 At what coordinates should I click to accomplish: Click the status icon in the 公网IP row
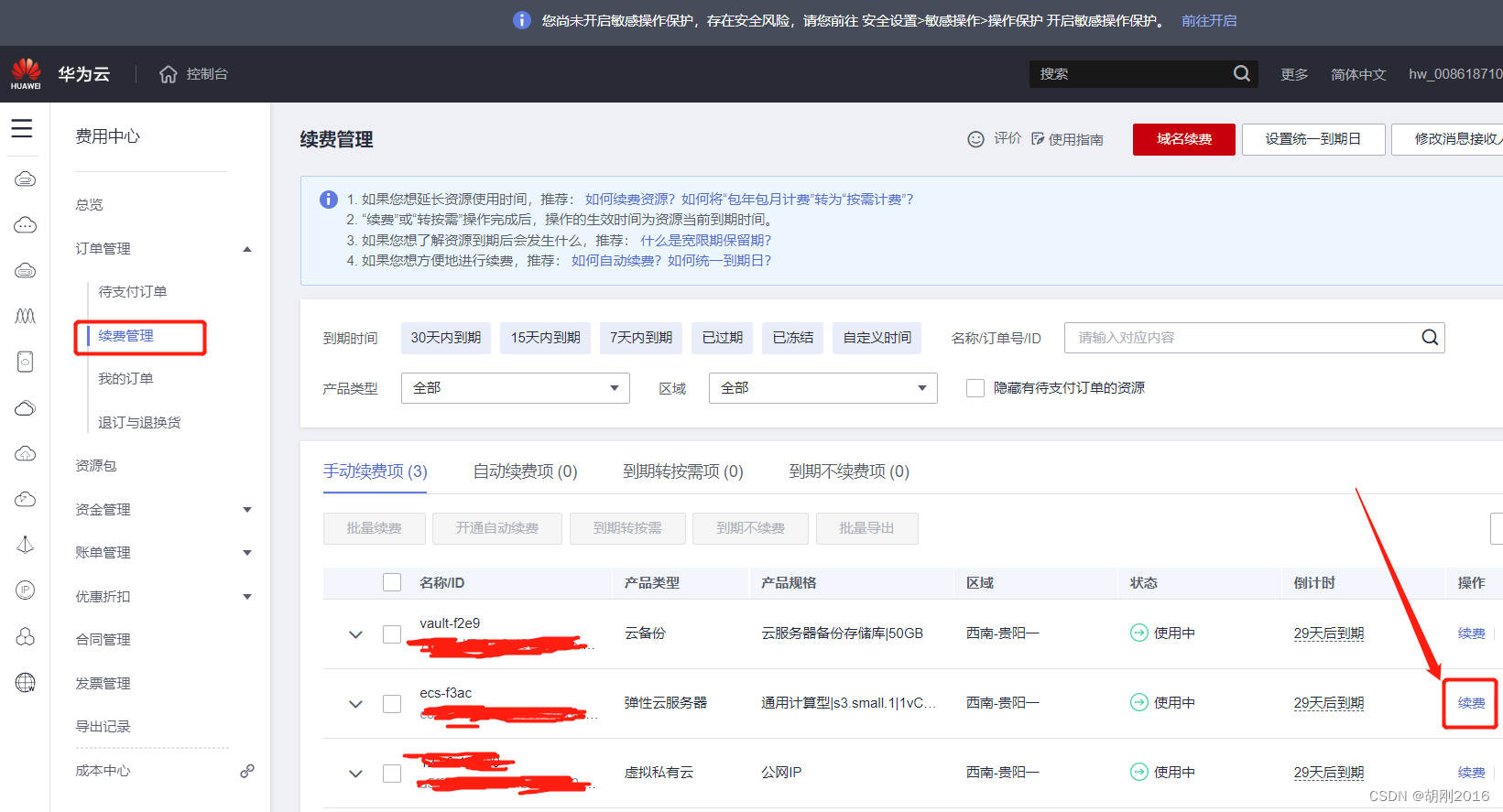(x=1139, y=772)
